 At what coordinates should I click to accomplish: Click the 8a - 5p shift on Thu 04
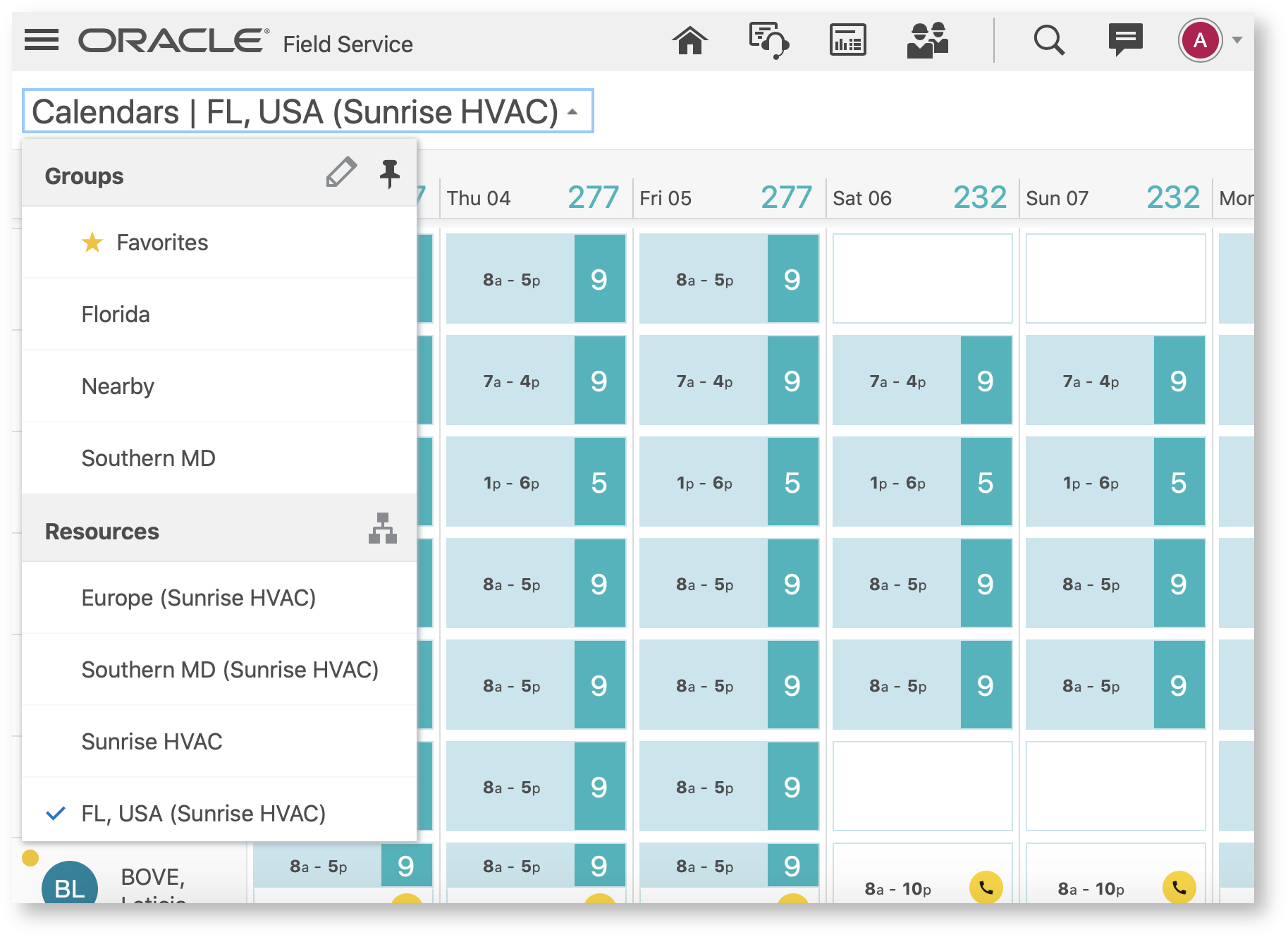click(x=511, y=279)
